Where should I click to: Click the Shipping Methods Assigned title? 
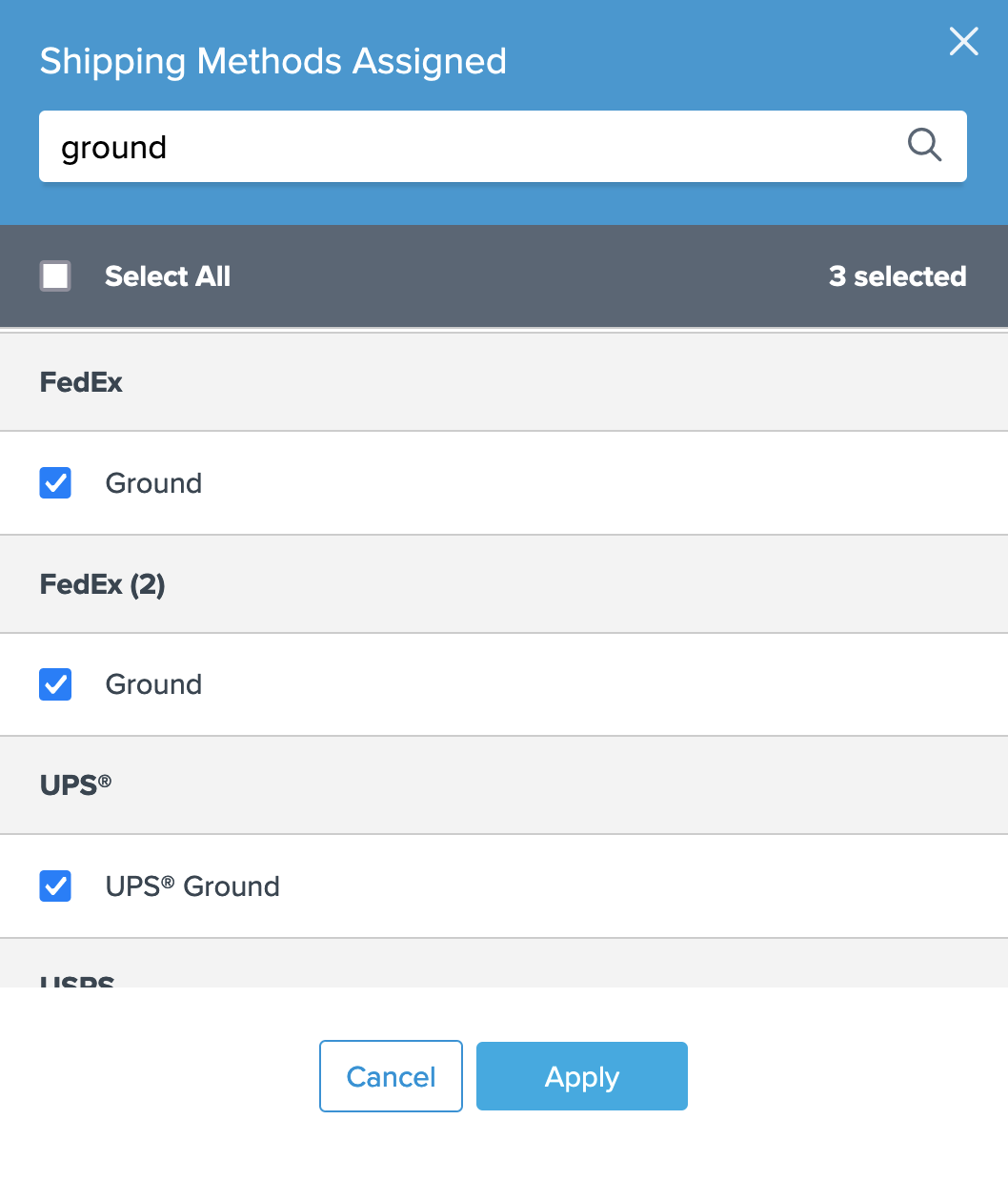tap(273, 61)
